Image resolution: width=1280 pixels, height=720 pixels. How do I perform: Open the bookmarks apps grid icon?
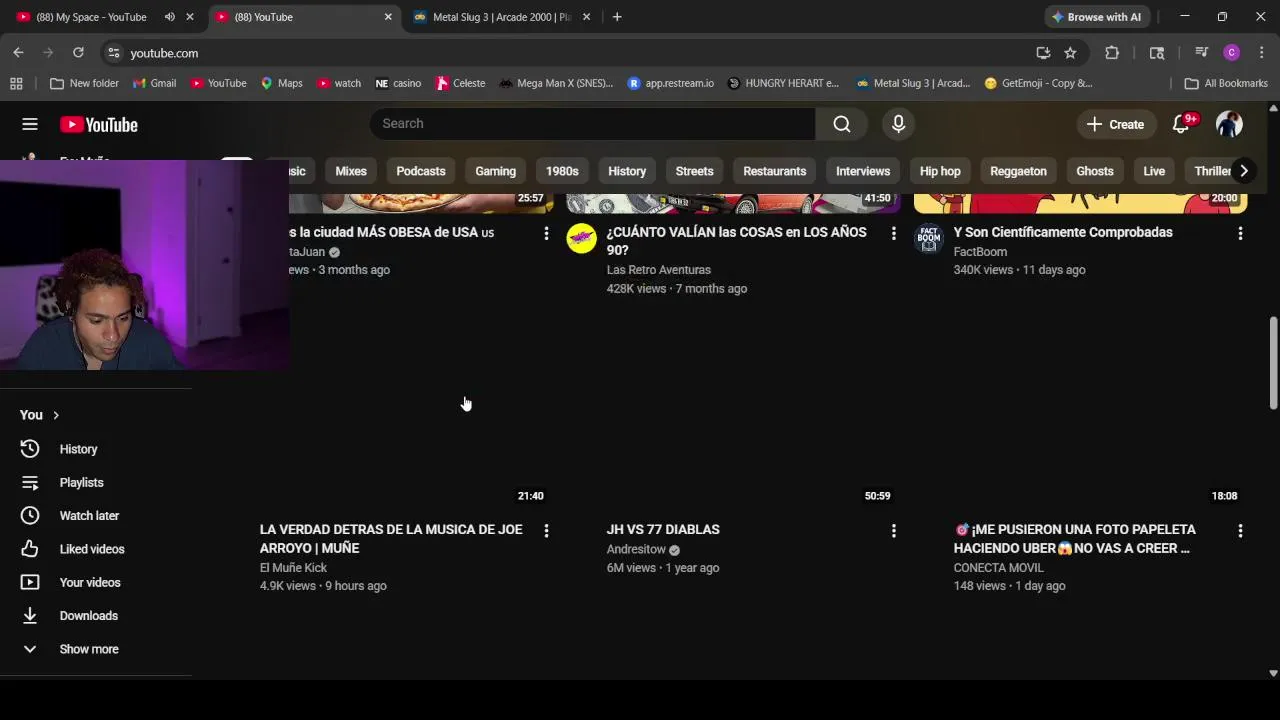(x=16, y=83)
